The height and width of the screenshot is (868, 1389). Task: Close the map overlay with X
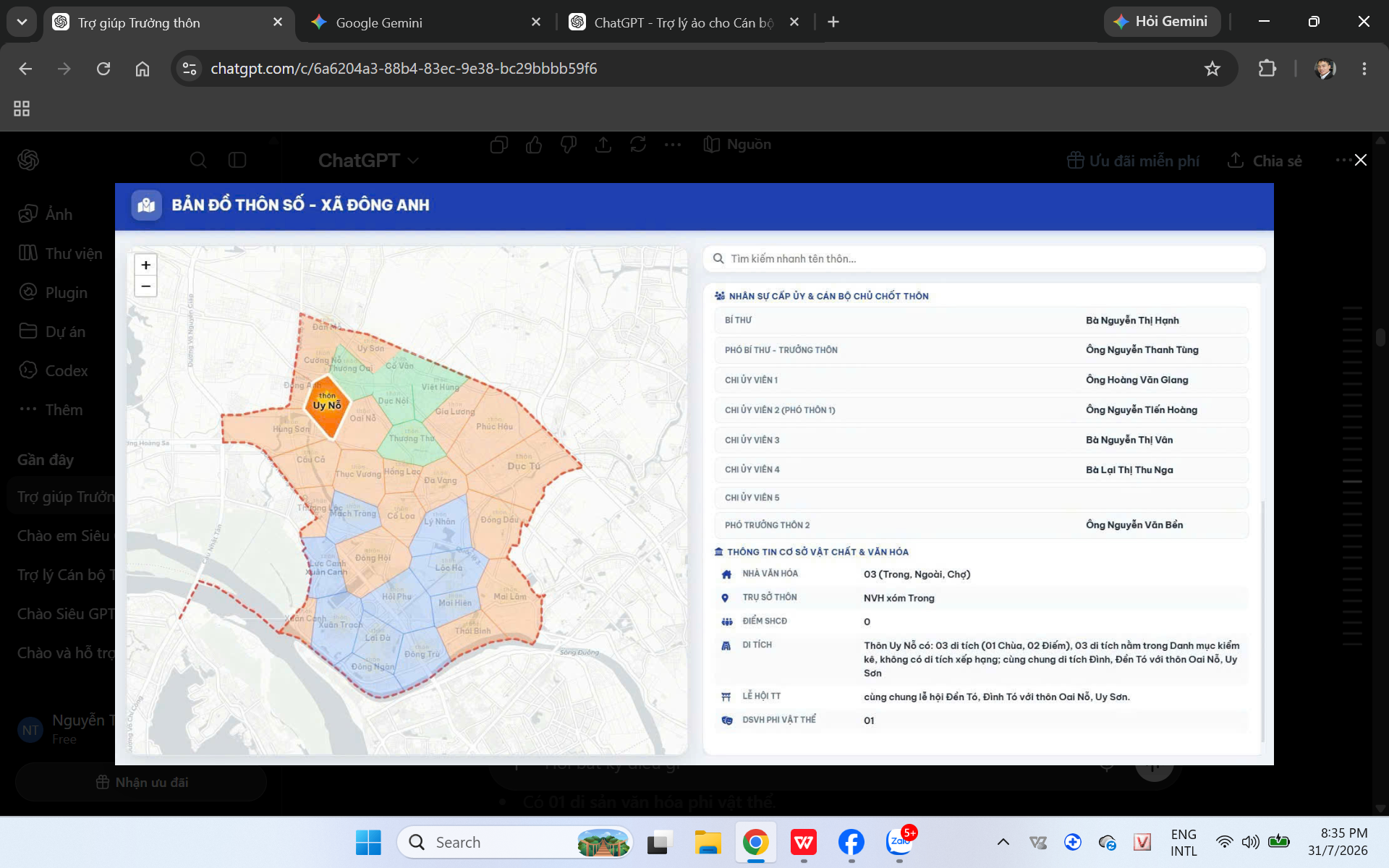click(1360, 160)
